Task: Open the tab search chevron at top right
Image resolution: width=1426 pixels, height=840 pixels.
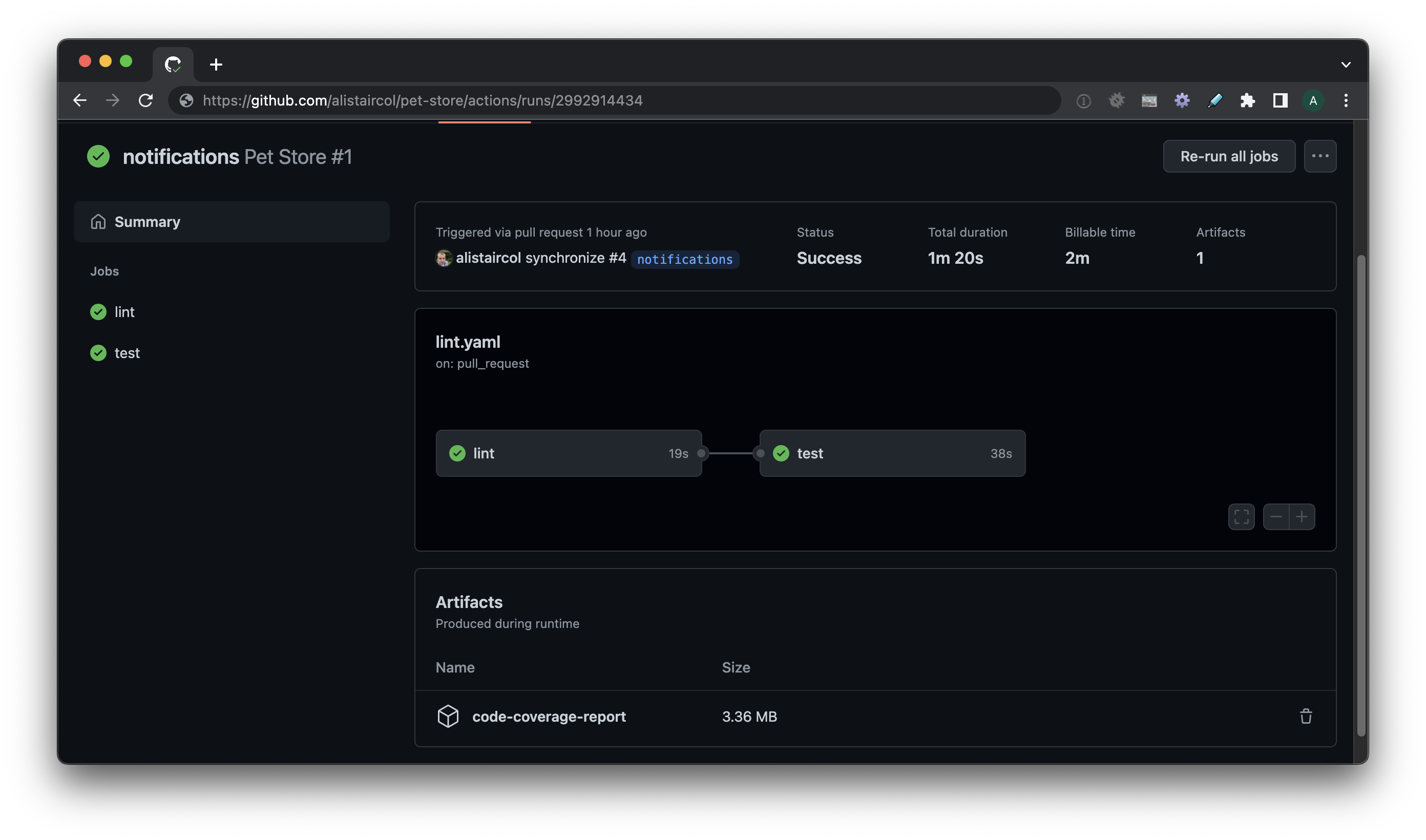Action: pyautogui.click(x=1346, y=65)
